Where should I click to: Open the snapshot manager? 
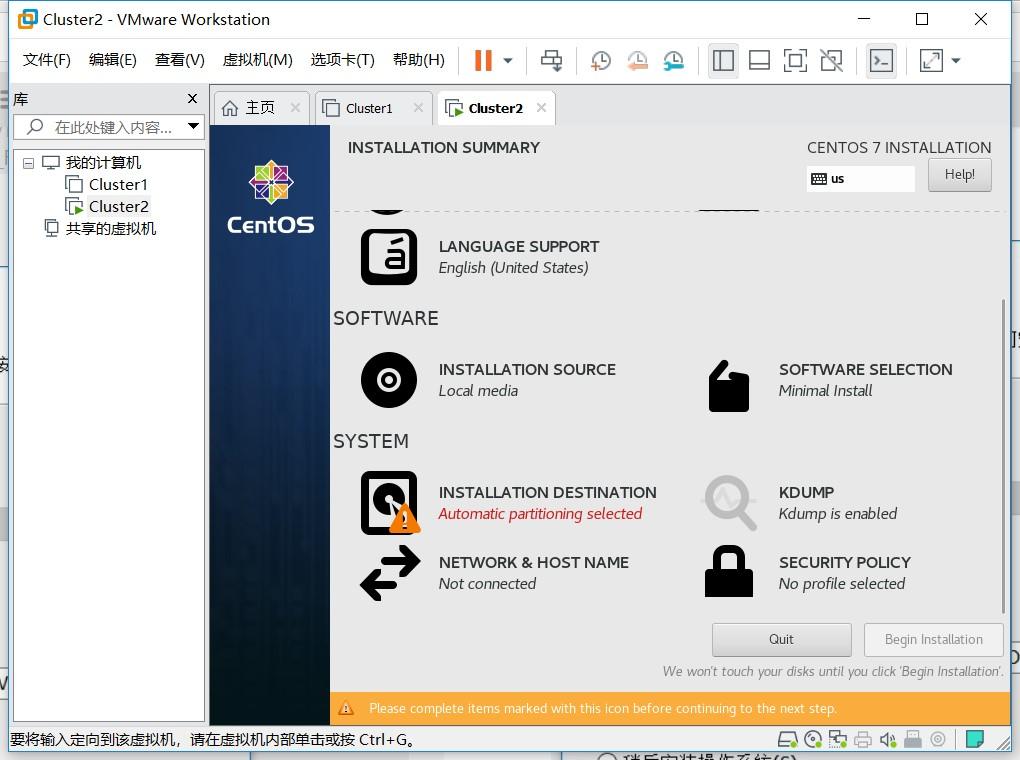pos(674,61)
